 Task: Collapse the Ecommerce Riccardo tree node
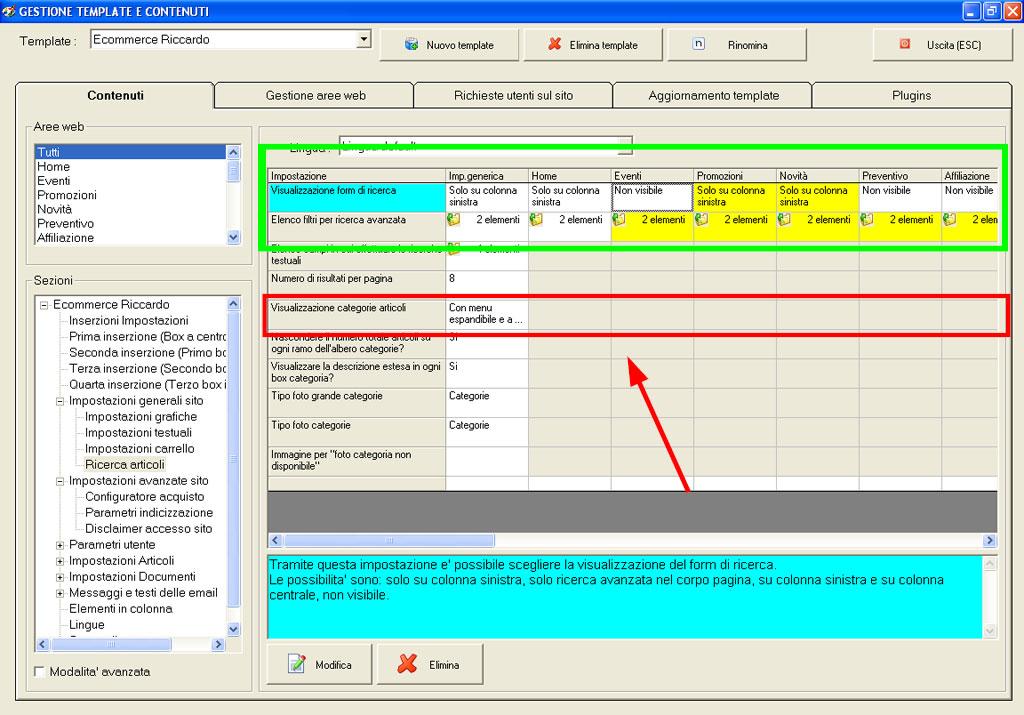[44, 305]
